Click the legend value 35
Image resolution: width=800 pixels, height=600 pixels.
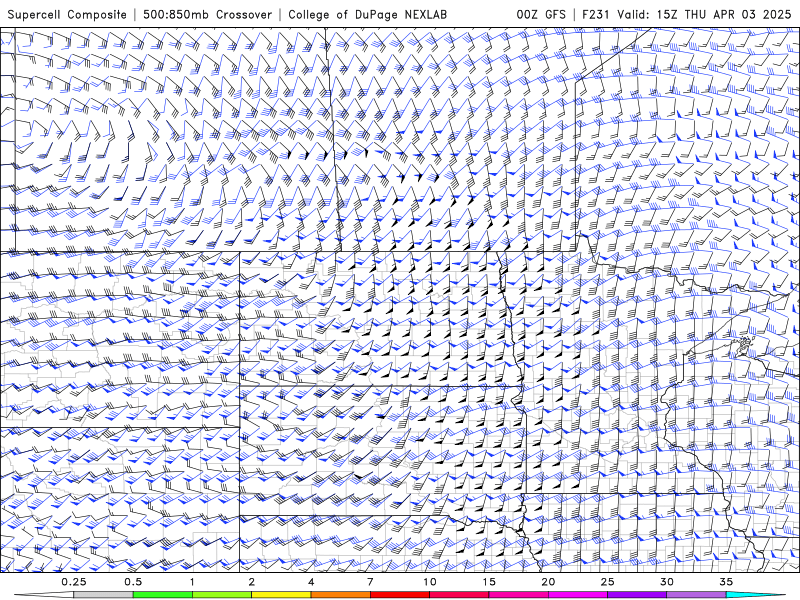[x=726, y=582]
